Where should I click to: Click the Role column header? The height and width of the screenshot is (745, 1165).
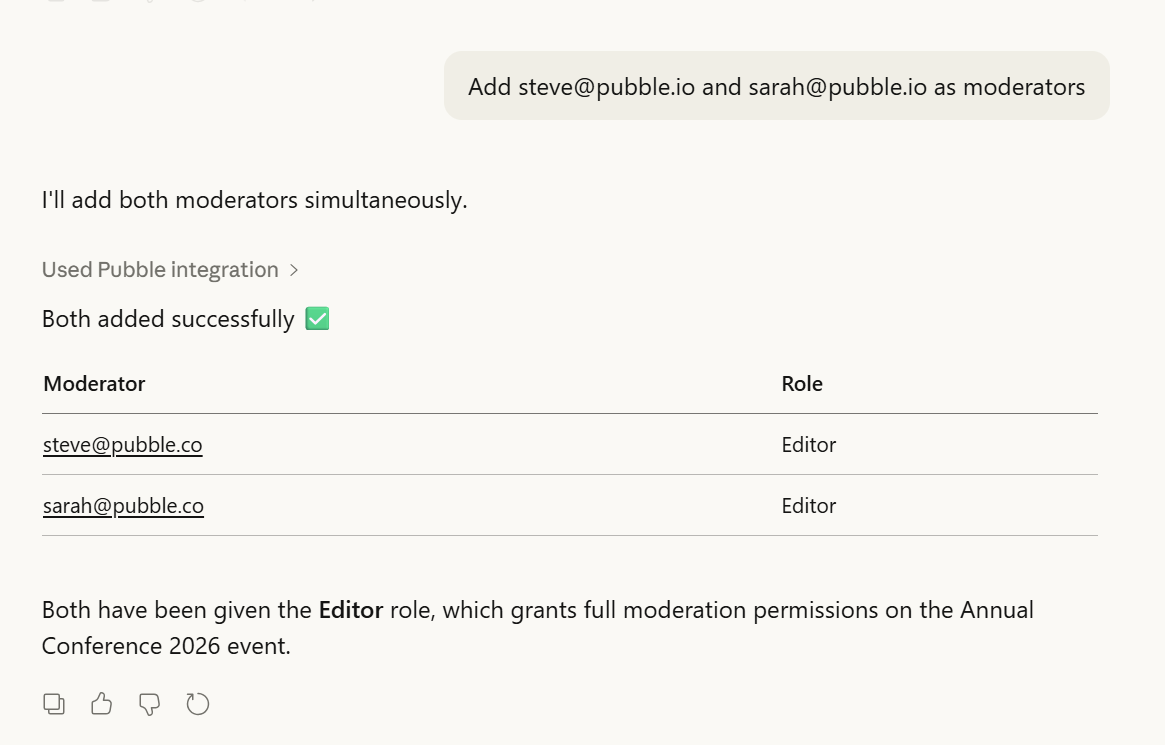tap(802, 384)
